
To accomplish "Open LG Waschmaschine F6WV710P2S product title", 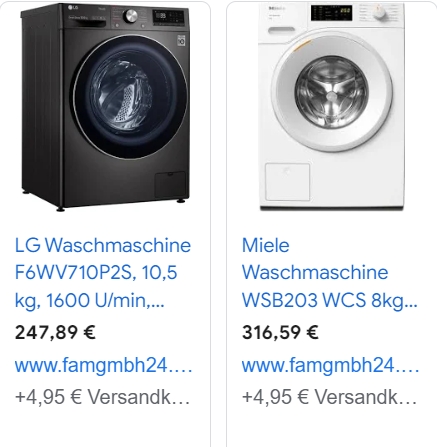I will 103,272.
